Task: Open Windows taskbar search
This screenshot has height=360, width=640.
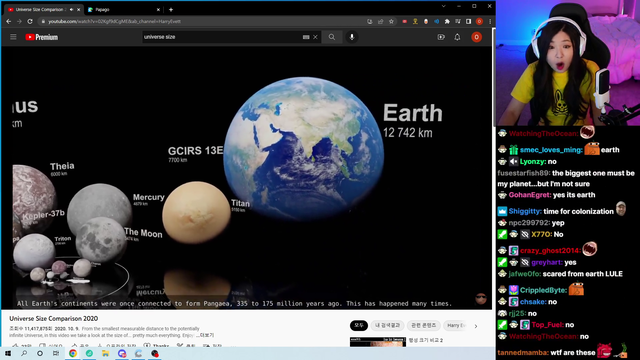Action: tap(24, 353)
